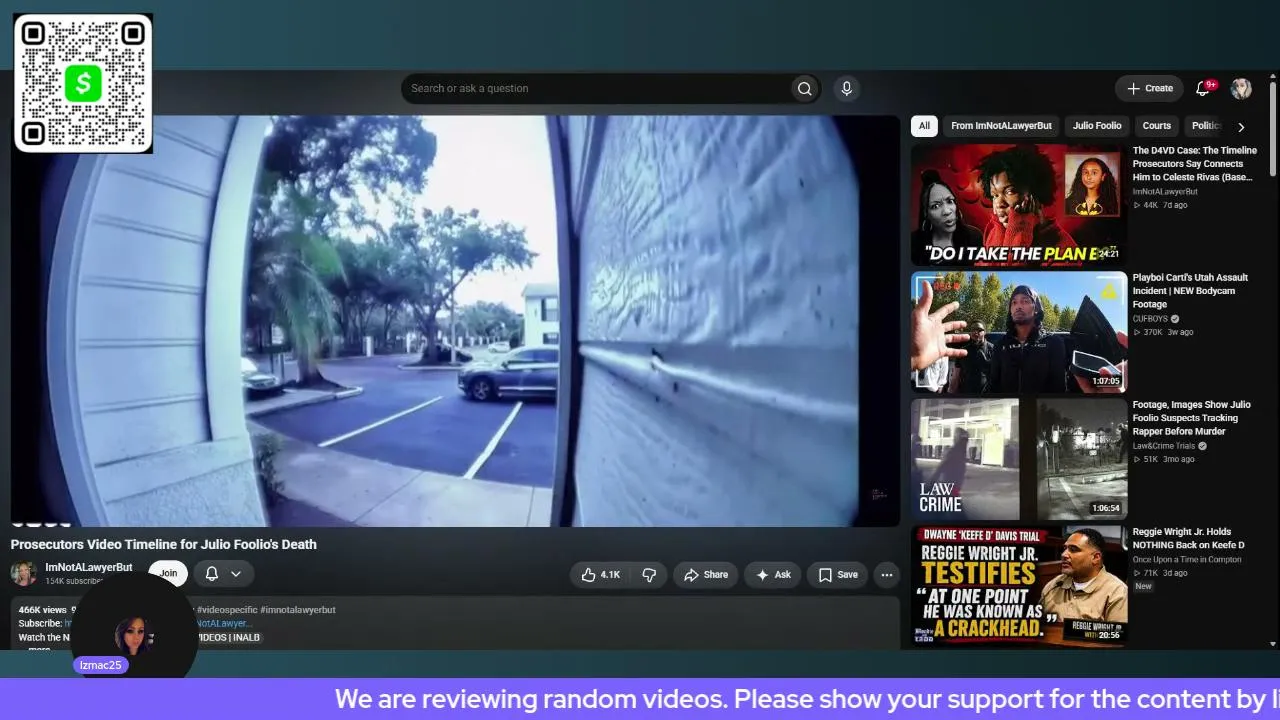Focus the 'Search or ask a question' field
Image resolution: width=1280 pixels, height=720 pixels.
tap(597, 89)
